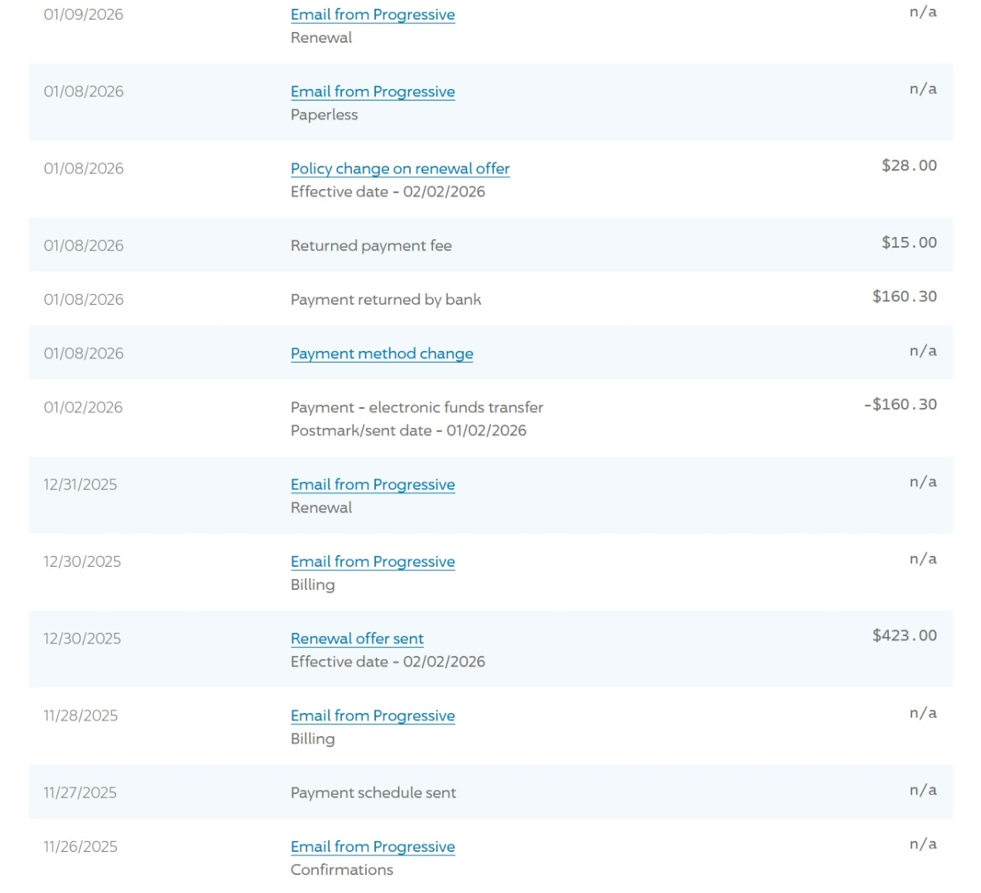Click the $423.00 renewal offer amount

pyautogui.click(x=904, y=636)
